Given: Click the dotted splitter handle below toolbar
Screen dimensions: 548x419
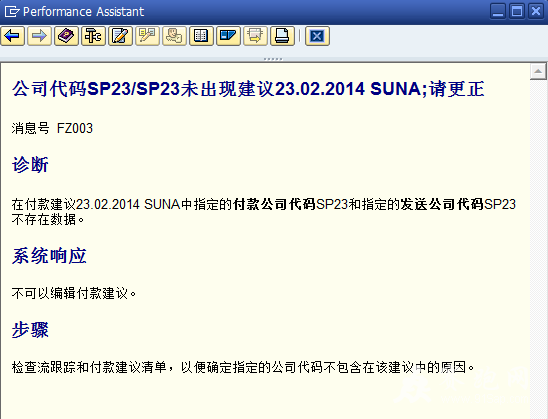Looking at the screenshot, I should pos(273,59).
